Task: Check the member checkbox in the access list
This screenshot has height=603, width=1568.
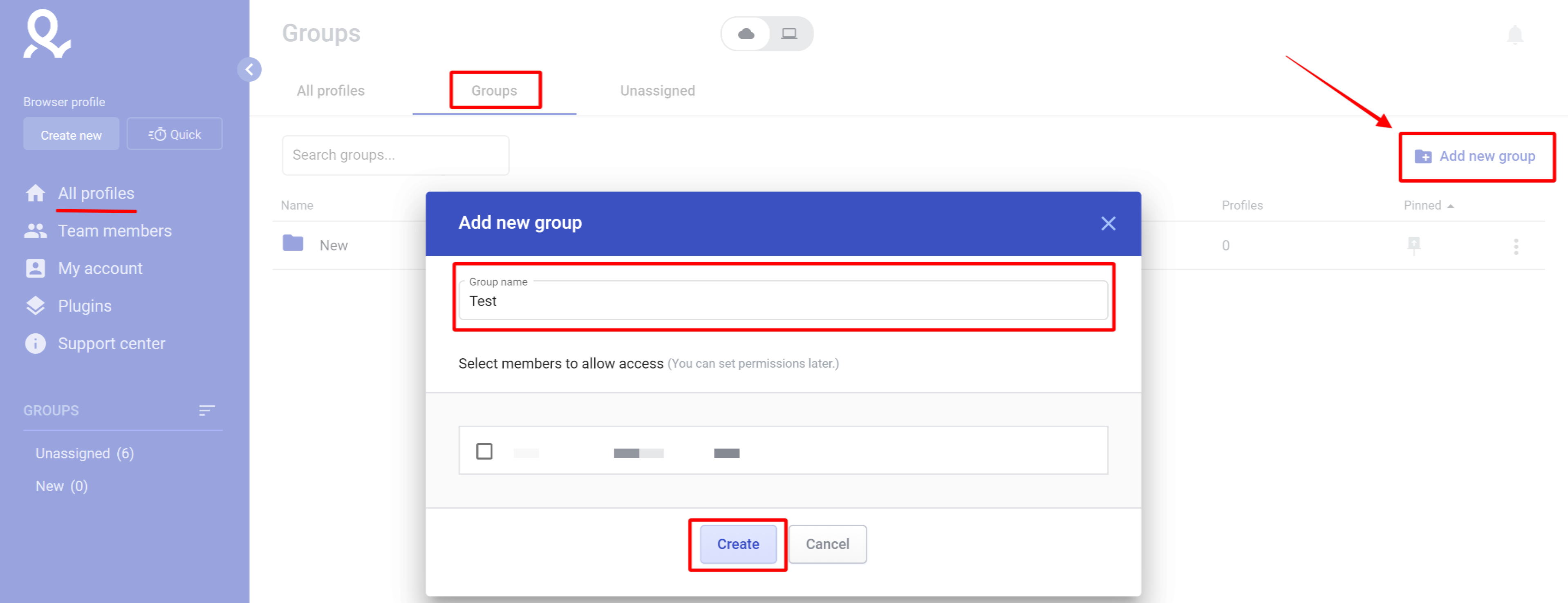Action: pyautogui.click(x=484, y=451)
